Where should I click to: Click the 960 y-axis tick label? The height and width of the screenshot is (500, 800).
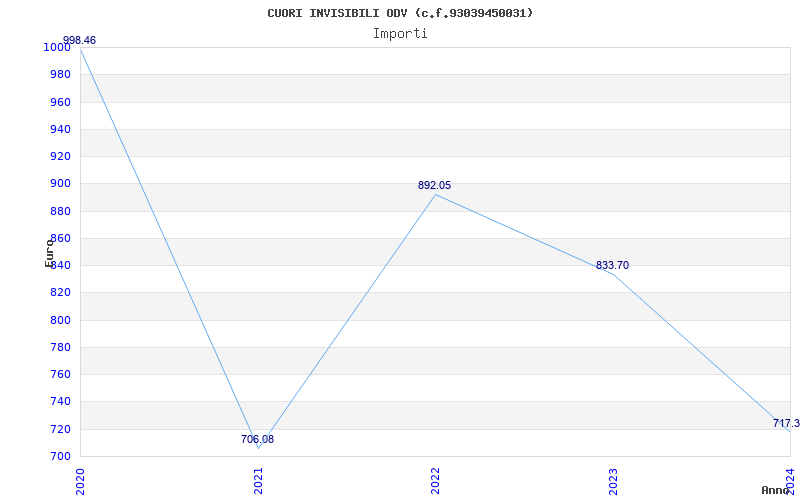pos(59,103)
